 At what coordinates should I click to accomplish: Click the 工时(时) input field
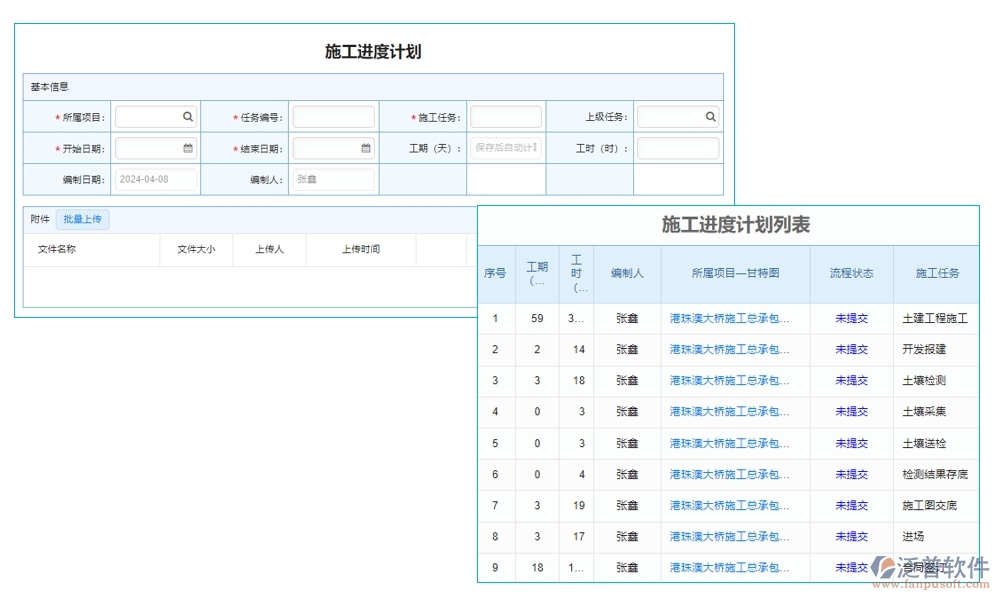point(678,147)
